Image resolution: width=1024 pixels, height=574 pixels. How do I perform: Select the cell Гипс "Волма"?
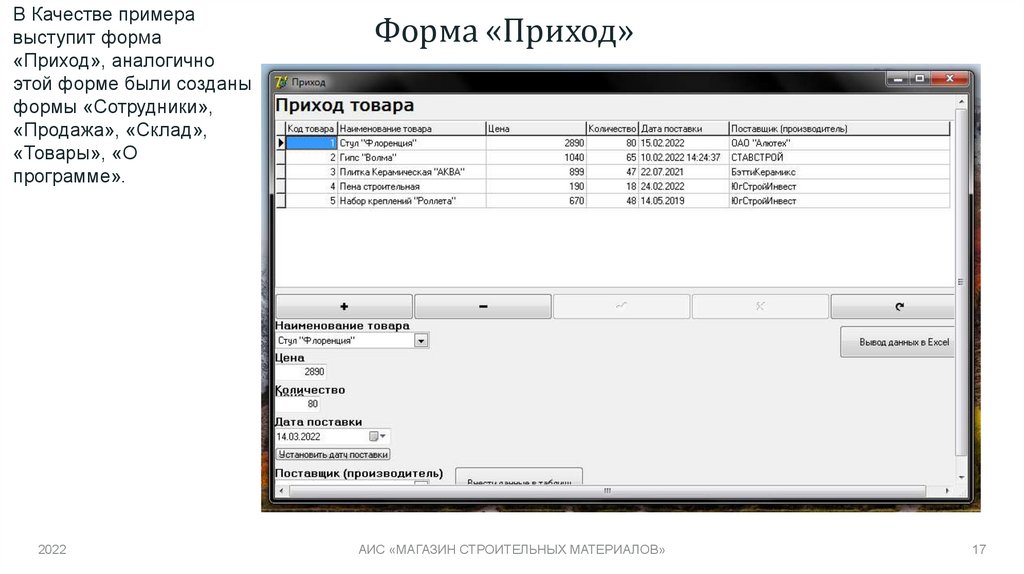pyautogui.click(x=411, y=157)
